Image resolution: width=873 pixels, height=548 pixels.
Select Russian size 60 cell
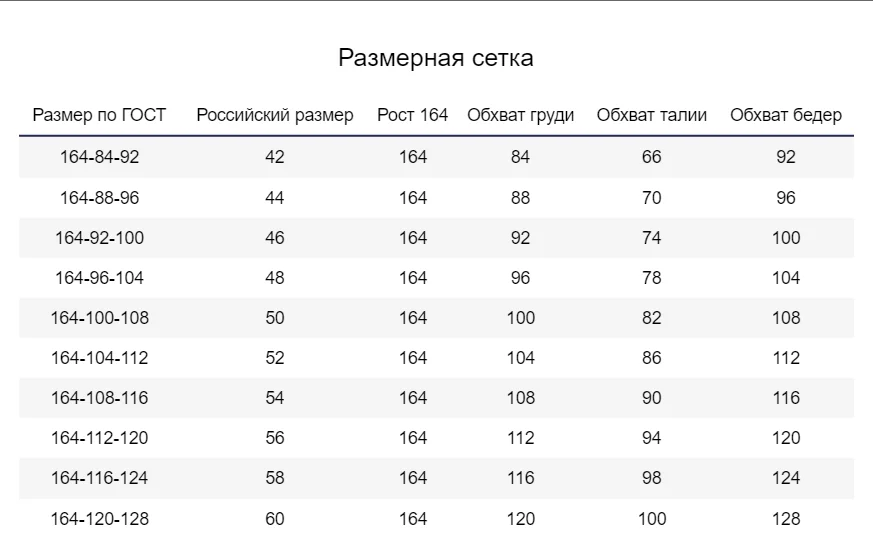275,519
